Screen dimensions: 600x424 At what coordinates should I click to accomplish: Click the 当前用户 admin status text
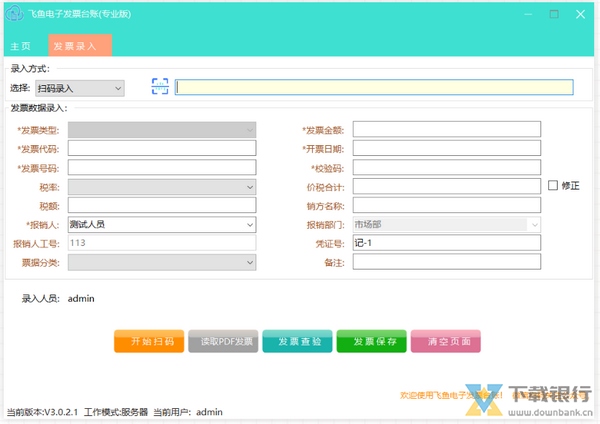188,412
